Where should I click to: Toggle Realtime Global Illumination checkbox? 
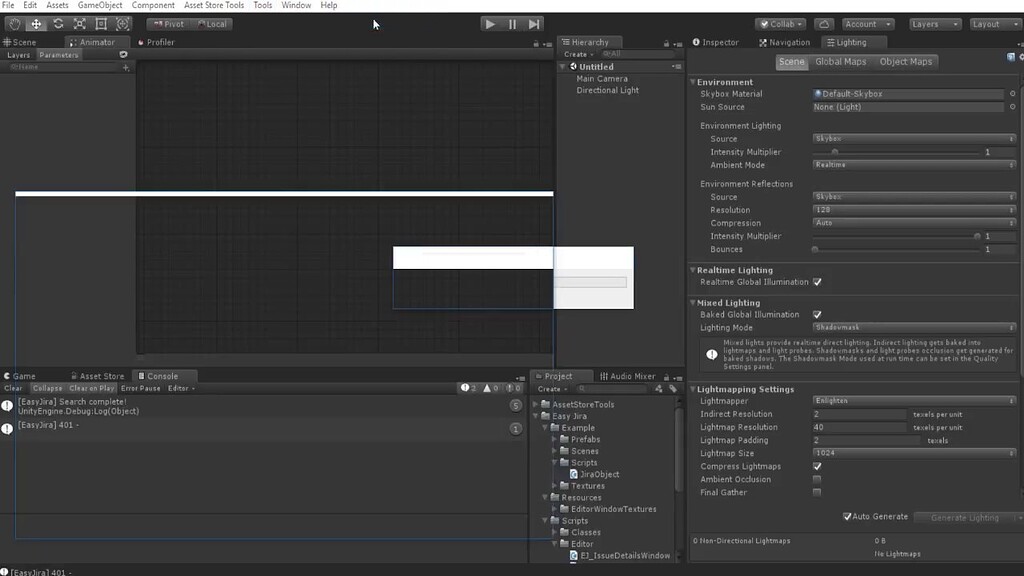pyautogui.click(x=817, y=282)
